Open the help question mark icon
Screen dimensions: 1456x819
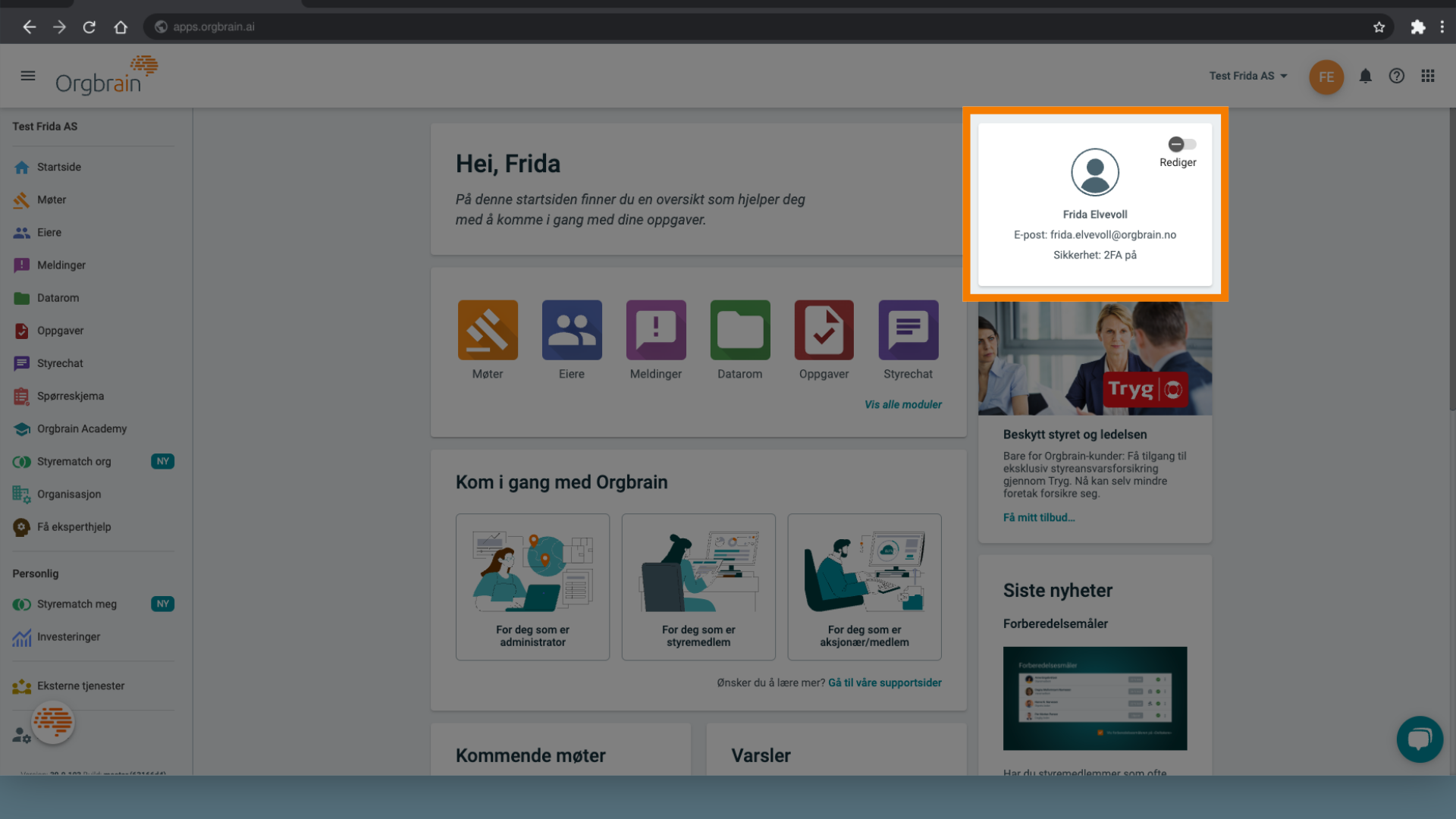pyautogui.click(x=1396, y=76)
